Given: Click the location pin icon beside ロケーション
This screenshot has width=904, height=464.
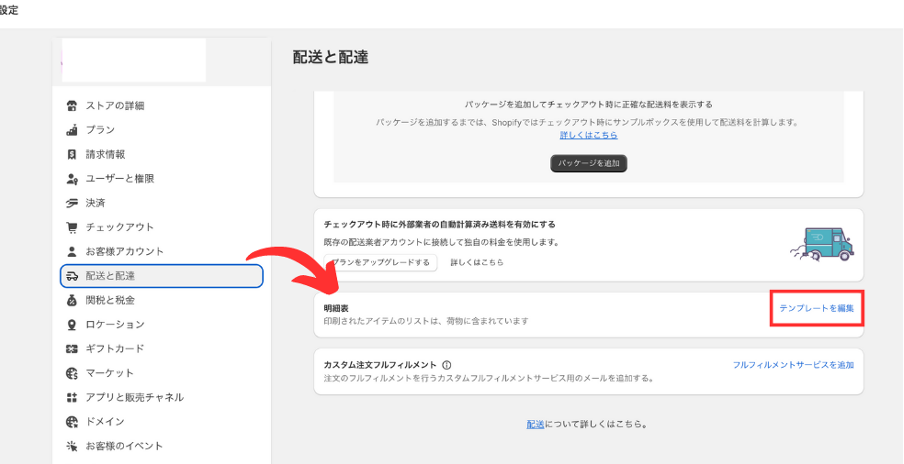Looking at the screenshot, I should 71,325.
